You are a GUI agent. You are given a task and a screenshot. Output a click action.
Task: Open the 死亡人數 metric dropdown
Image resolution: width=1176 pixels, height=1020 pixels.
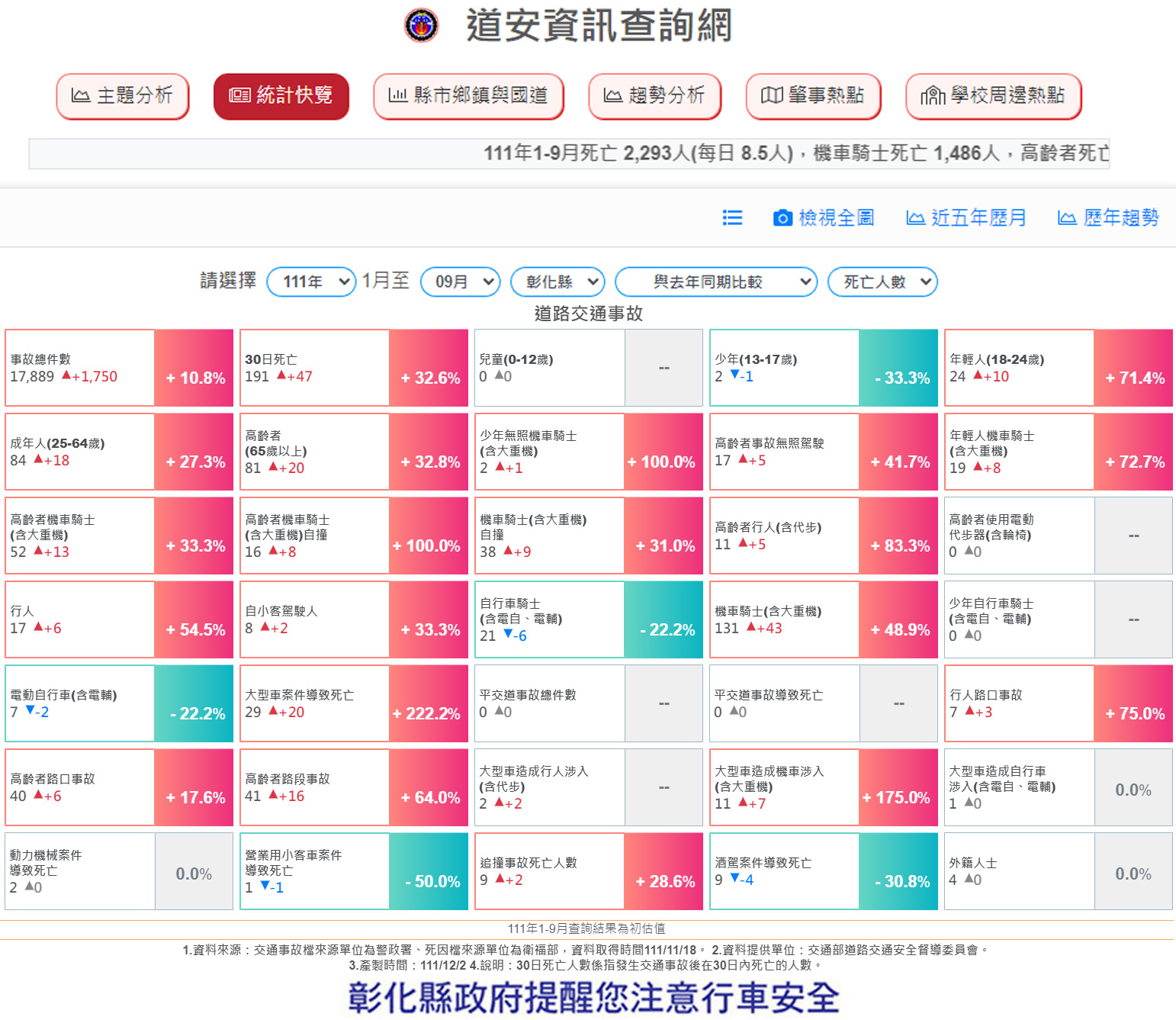tap(882, 282)
